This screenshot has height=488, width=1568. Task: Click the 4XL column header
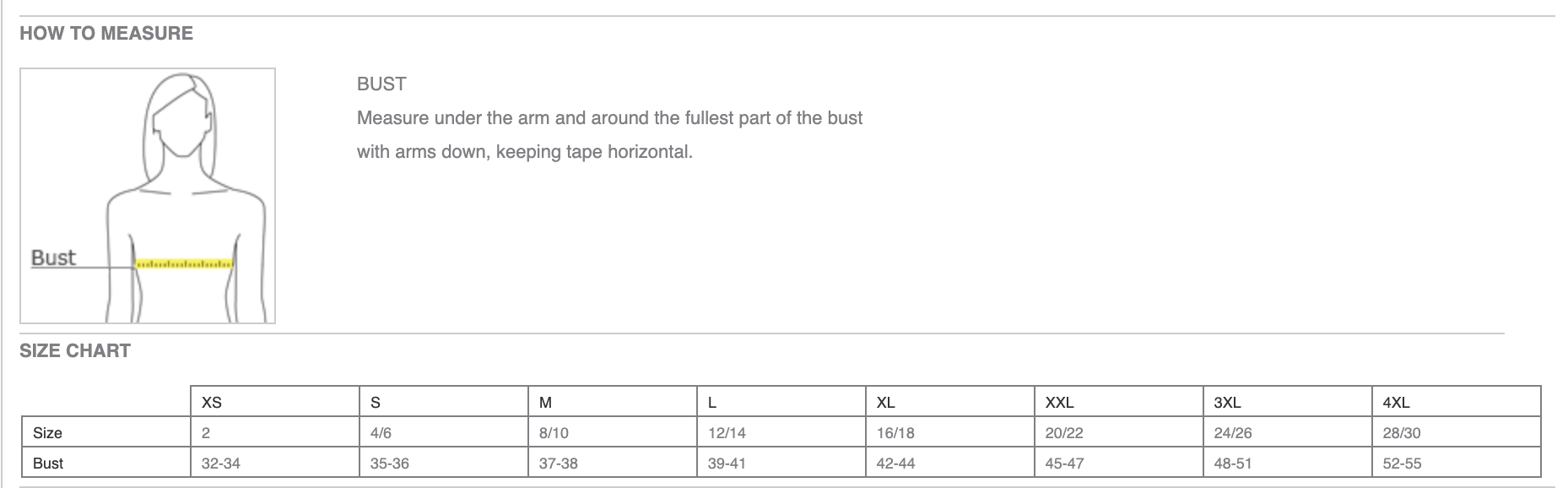click(x=1457, y=402)
